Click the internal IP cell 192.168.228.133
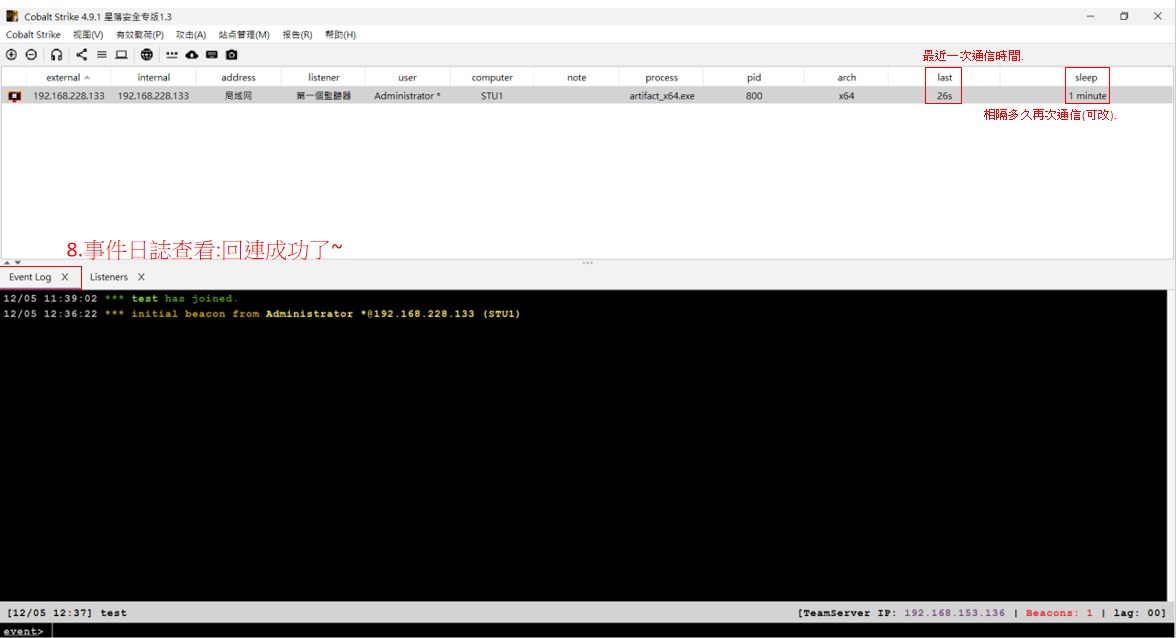The image size is (1176, 638). [x=153, y=96]
